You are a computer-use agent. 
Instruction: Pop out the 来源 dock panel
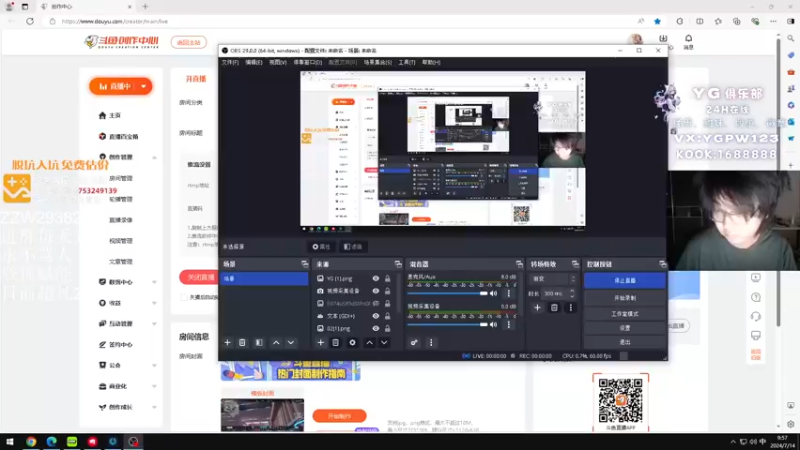click(398, 264)
